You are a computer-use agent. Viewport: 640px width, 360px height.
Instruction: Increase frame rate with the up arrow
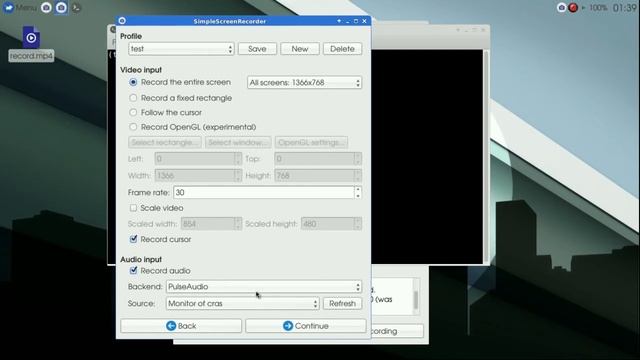(358, 189)
